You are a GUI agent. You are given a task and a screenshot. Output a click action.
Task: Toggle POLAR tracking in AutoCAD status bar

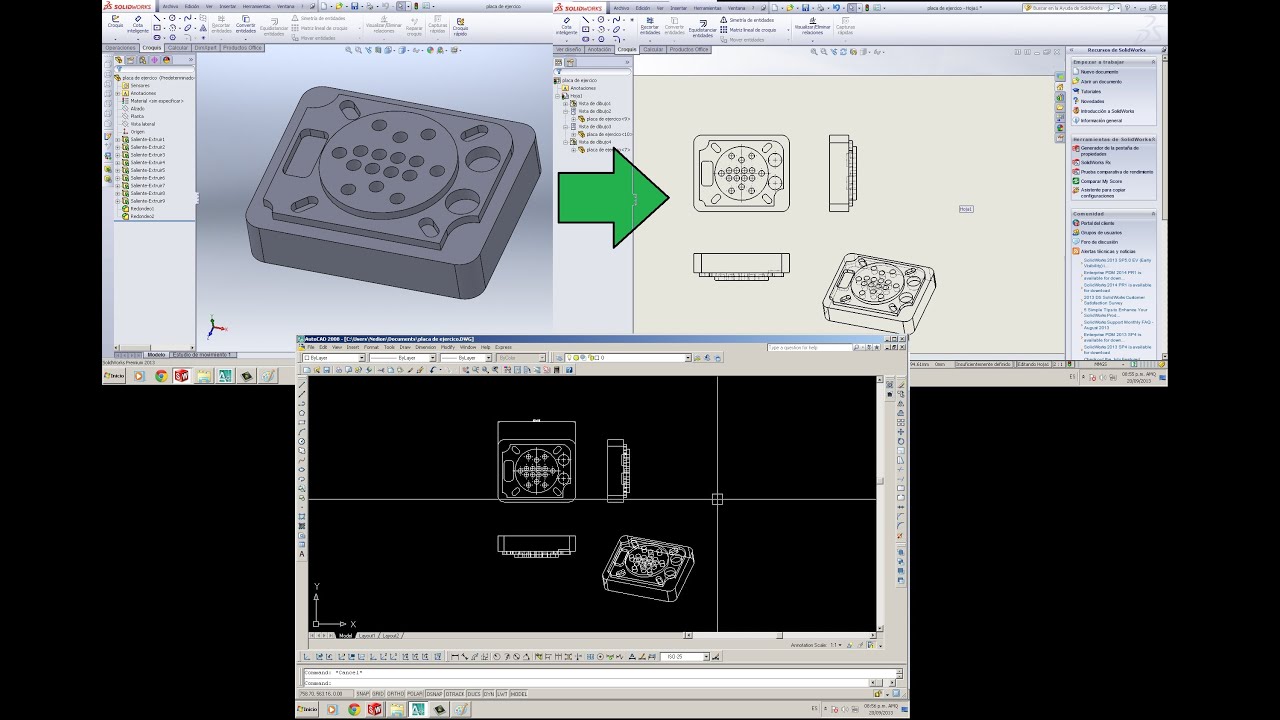click(x=415, y=694)
